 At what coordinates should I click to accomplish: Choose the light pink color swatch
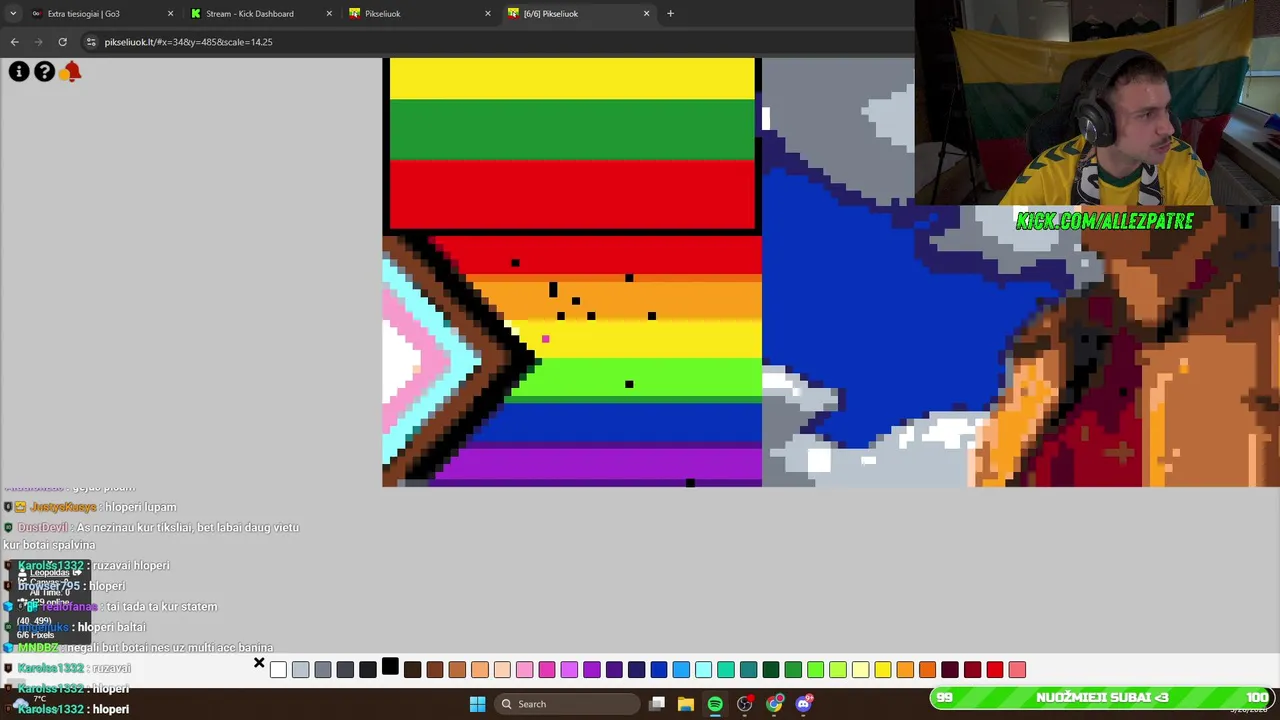524,669
